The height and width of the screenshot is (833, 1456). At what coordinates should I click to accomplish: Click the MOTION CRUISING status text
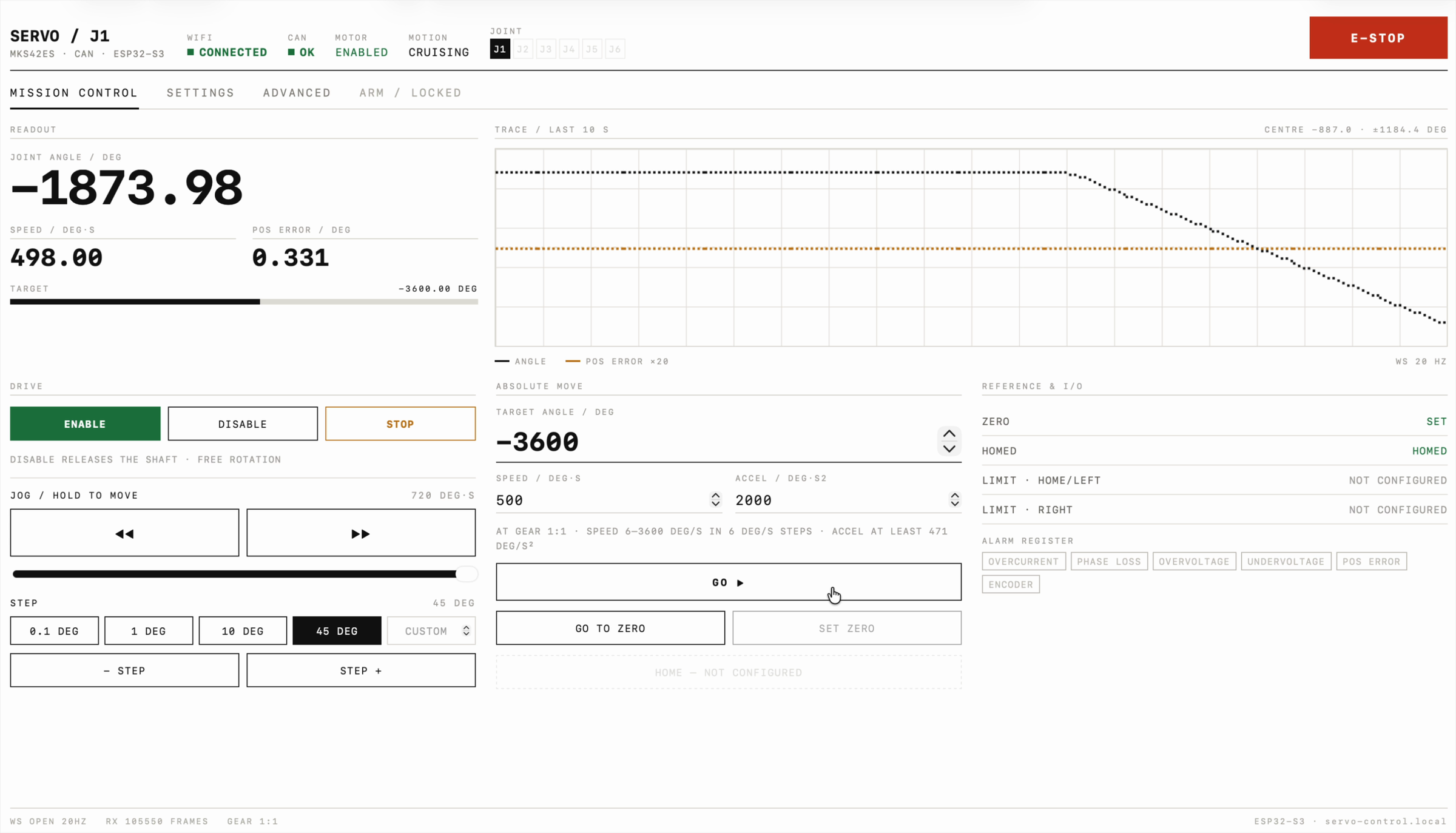click(439, 52)
